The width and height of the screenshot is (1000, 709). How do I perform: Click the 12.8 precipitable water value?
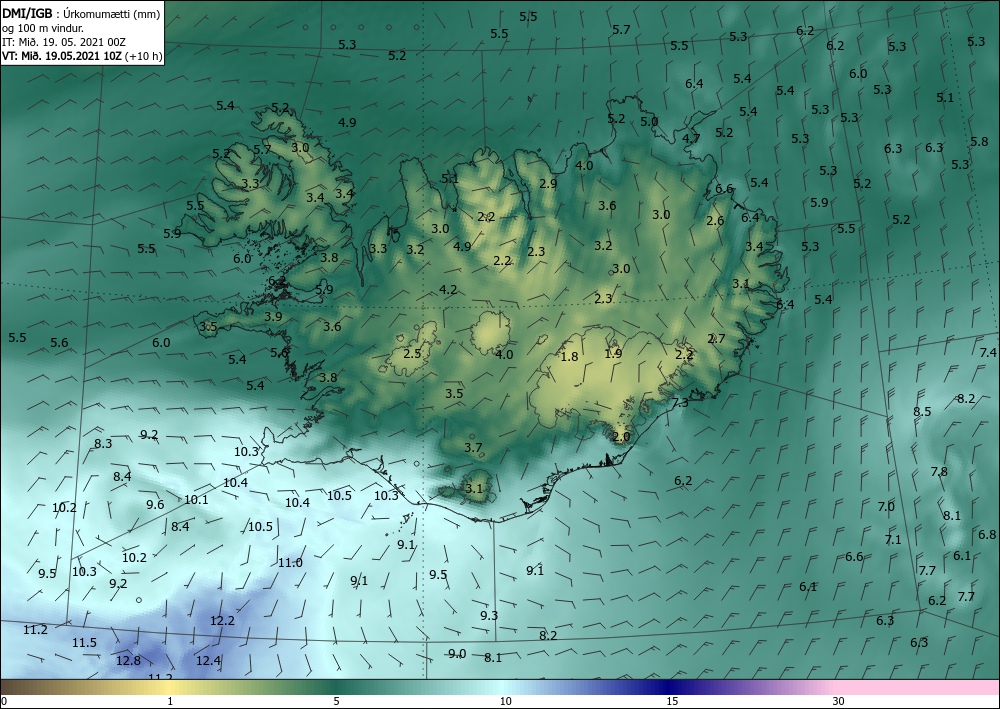[128, 661]
